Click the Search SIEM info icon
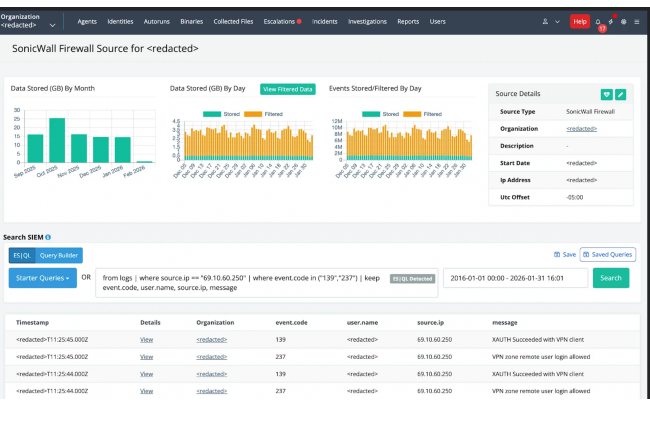This screenshot has height=433, width=650. 48,237
